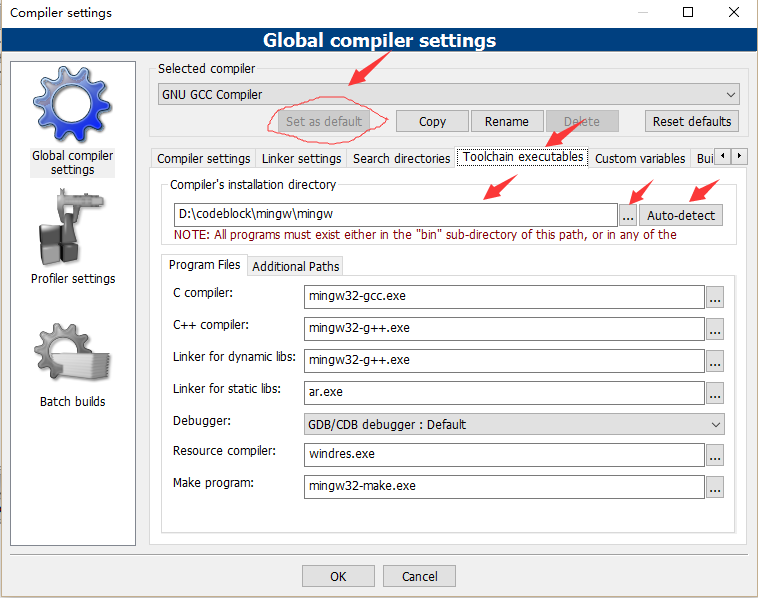Click the Profiler settings label
The image size is (758, 598).
pyautogui.click(x=73, y=278)
